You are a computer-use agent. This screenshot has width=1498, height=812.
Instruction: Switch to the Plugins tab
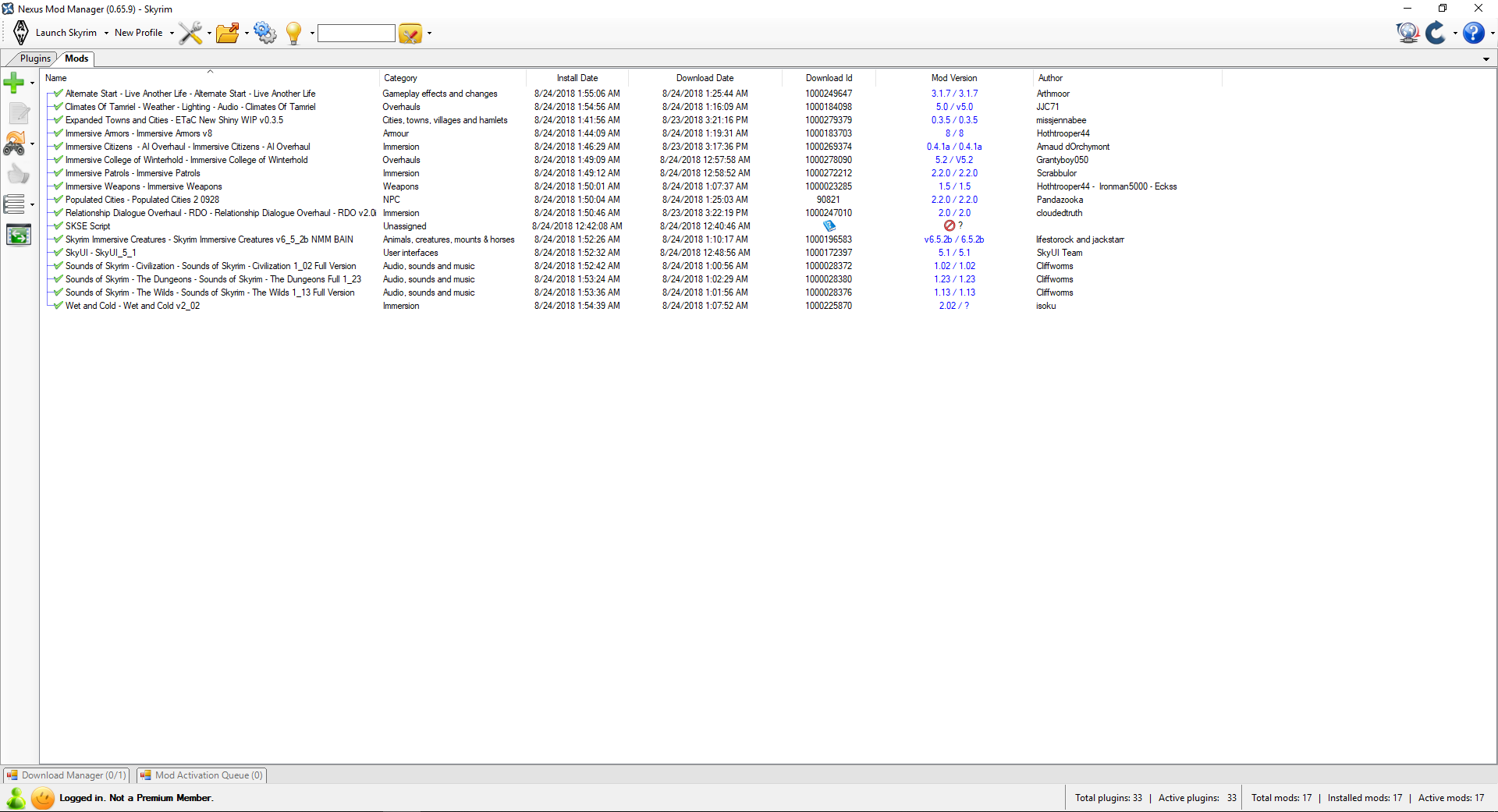tap(35, 59)
